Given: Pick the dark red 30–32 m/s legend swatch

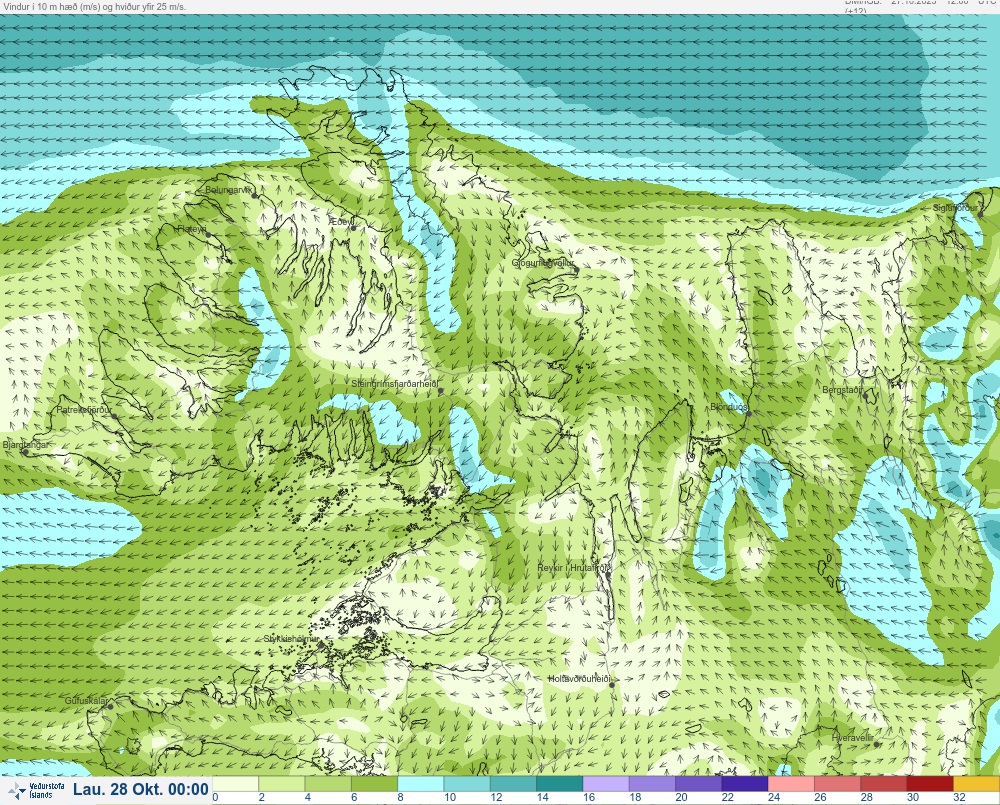Looking at the screenshot, I should [930, 784].
